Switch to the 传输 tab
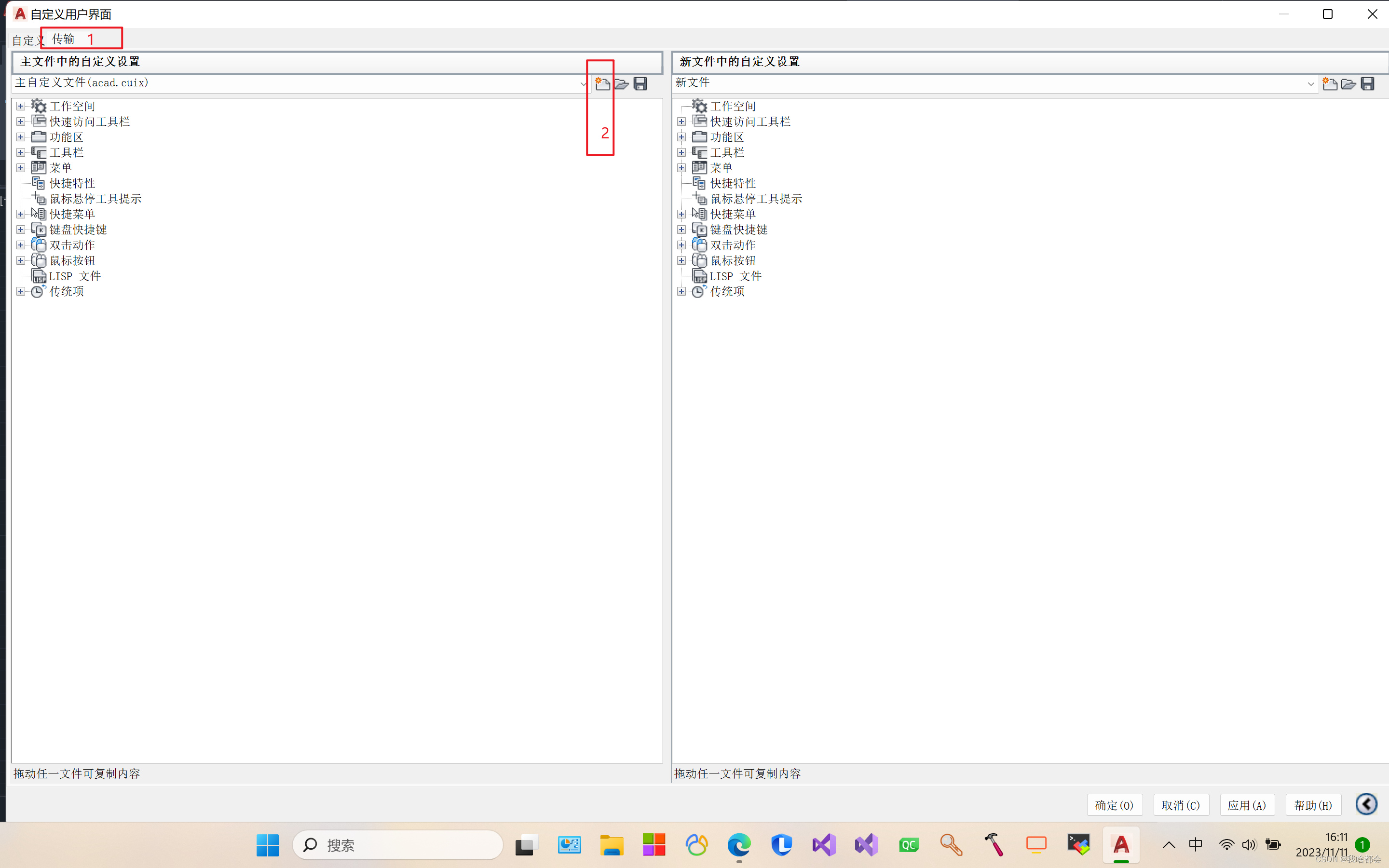 pyautogui.click(x=64, y=39)
